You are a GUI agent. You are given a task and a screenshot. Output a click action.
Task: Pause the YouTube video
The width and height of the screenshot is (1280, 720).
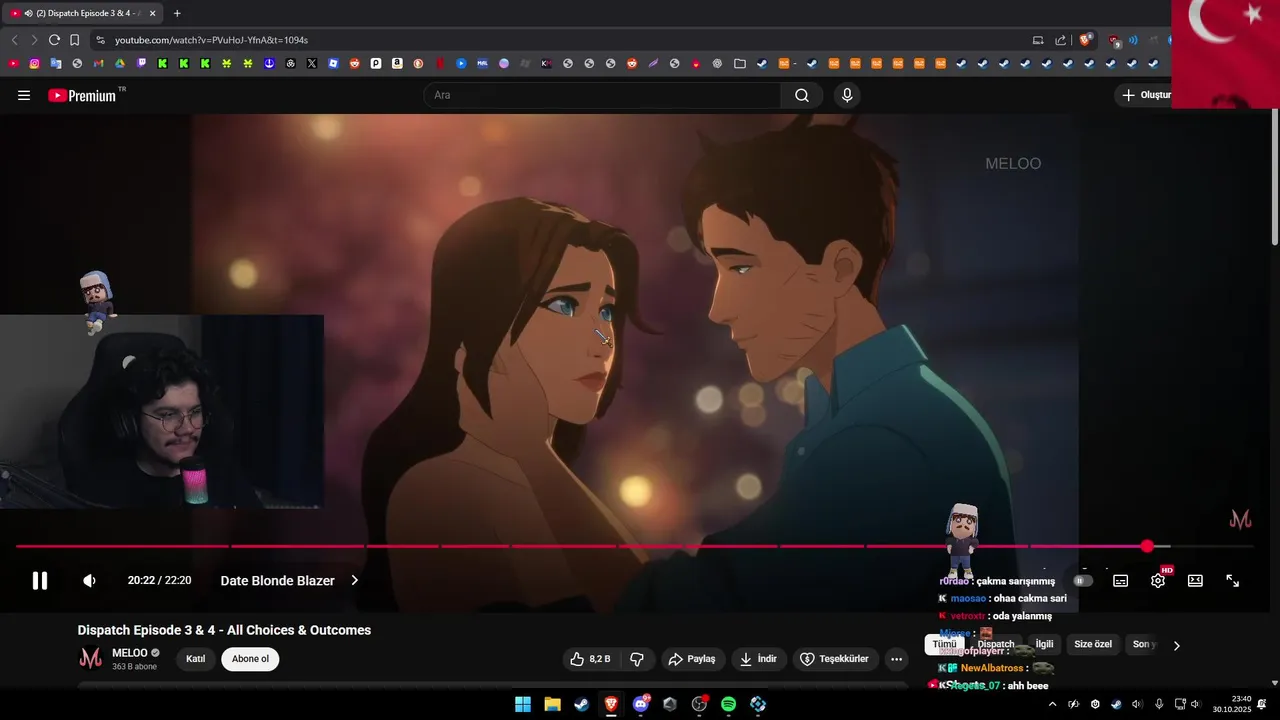[x=40, y=581]
